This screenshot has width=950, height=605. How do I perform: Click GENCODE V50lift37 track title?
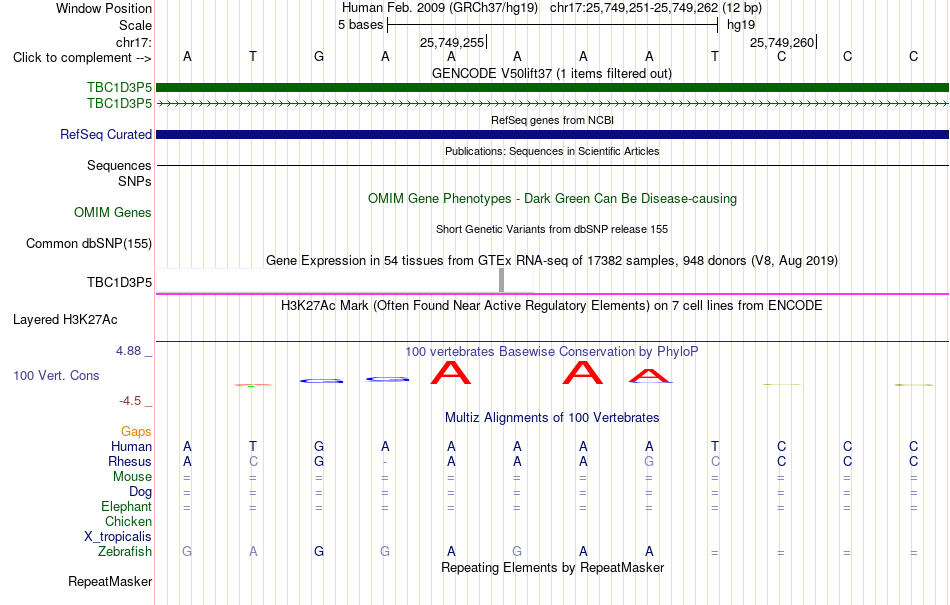[x=551, y=74]
